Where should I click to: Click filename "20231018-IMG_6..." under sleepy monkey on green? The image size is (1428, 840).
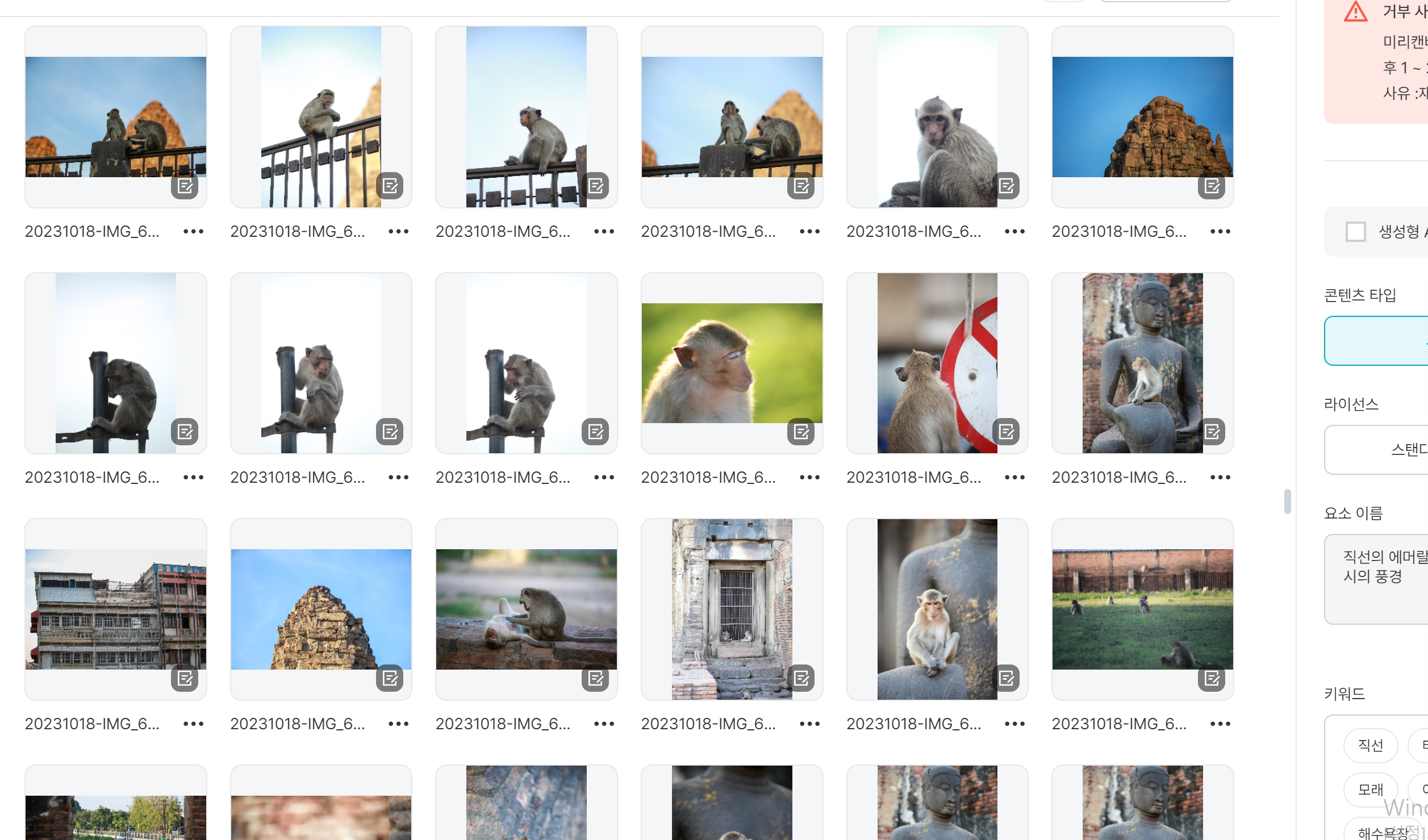(x=708, y=478)
